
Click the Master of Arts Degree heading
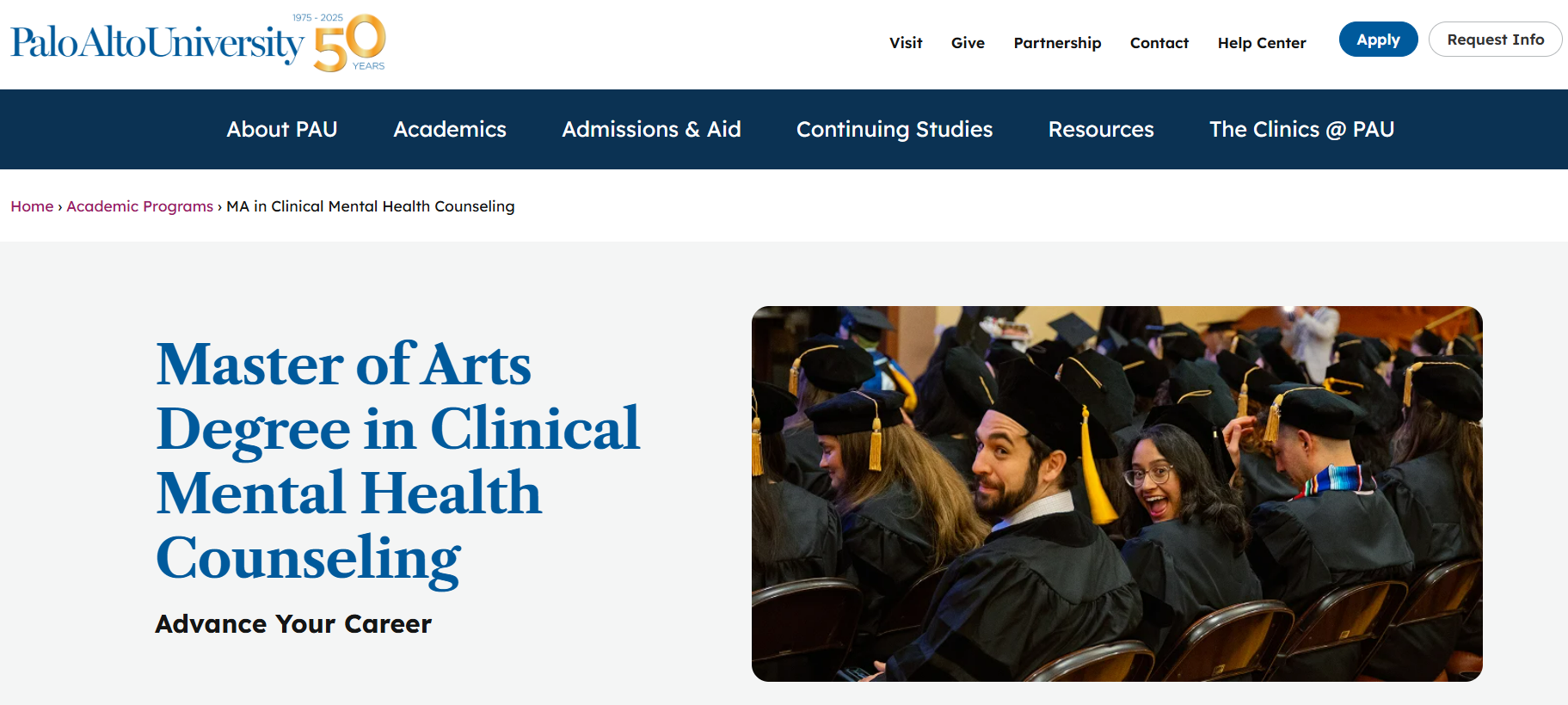click(397, 462)
